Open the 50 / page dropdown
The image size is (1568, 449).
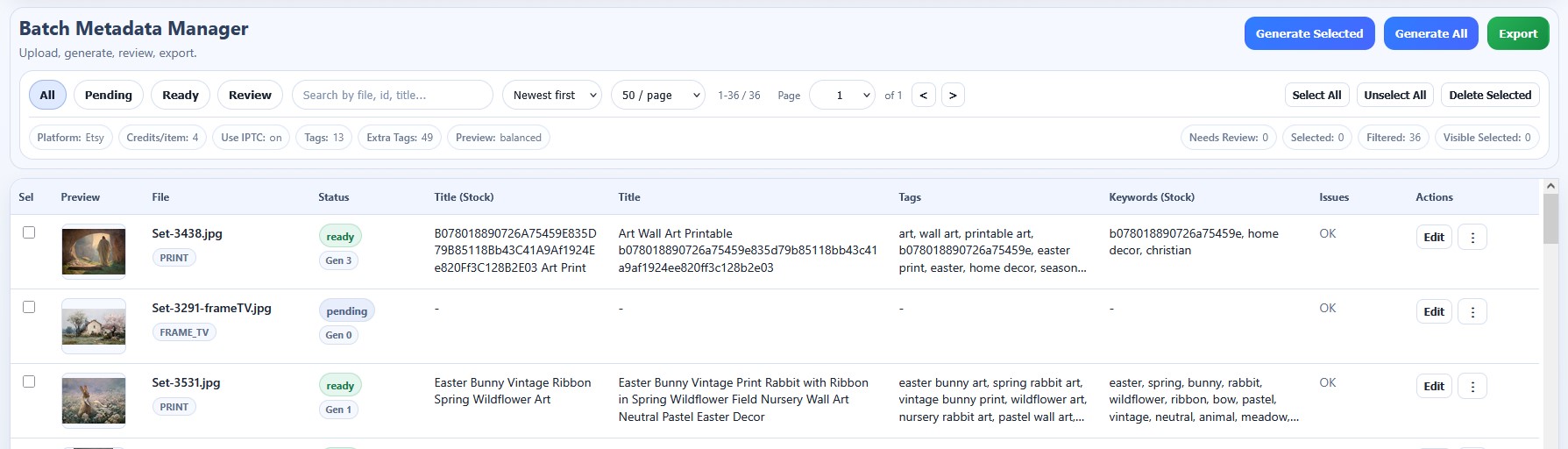coord(658,95)
